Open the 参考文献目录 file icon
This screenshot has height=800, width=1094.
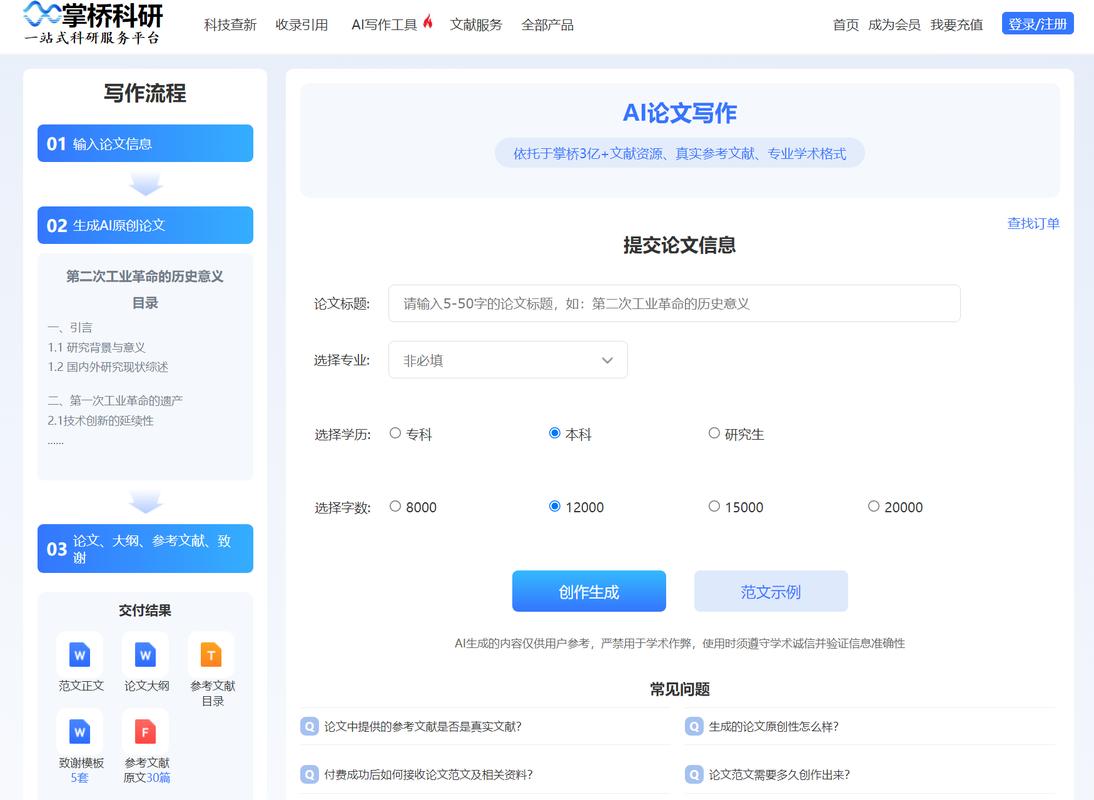point(211,655)
